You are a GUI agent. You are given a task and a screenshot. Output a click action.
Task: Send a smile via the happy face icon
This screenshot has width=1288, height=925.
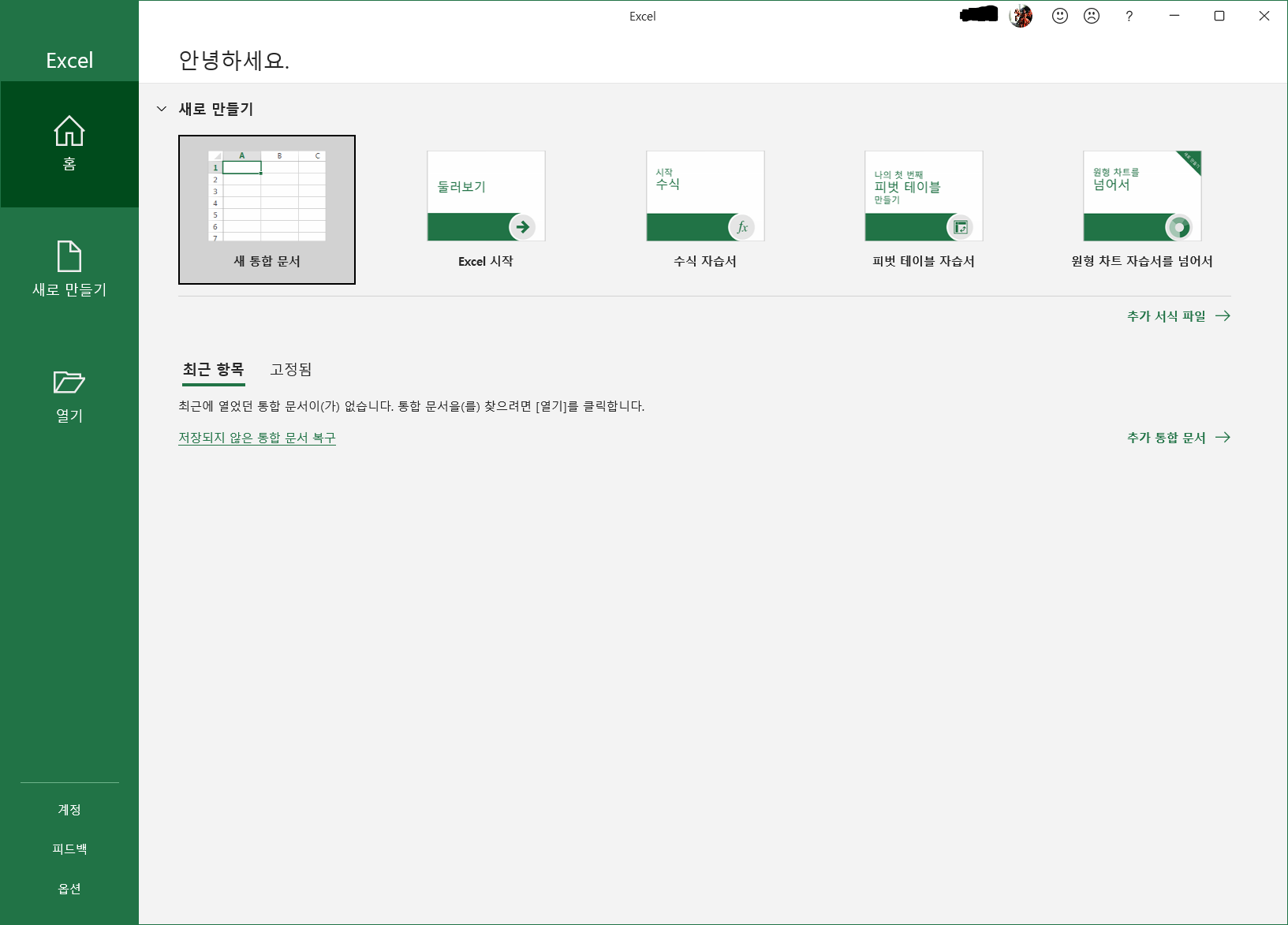click(1060, 16)
